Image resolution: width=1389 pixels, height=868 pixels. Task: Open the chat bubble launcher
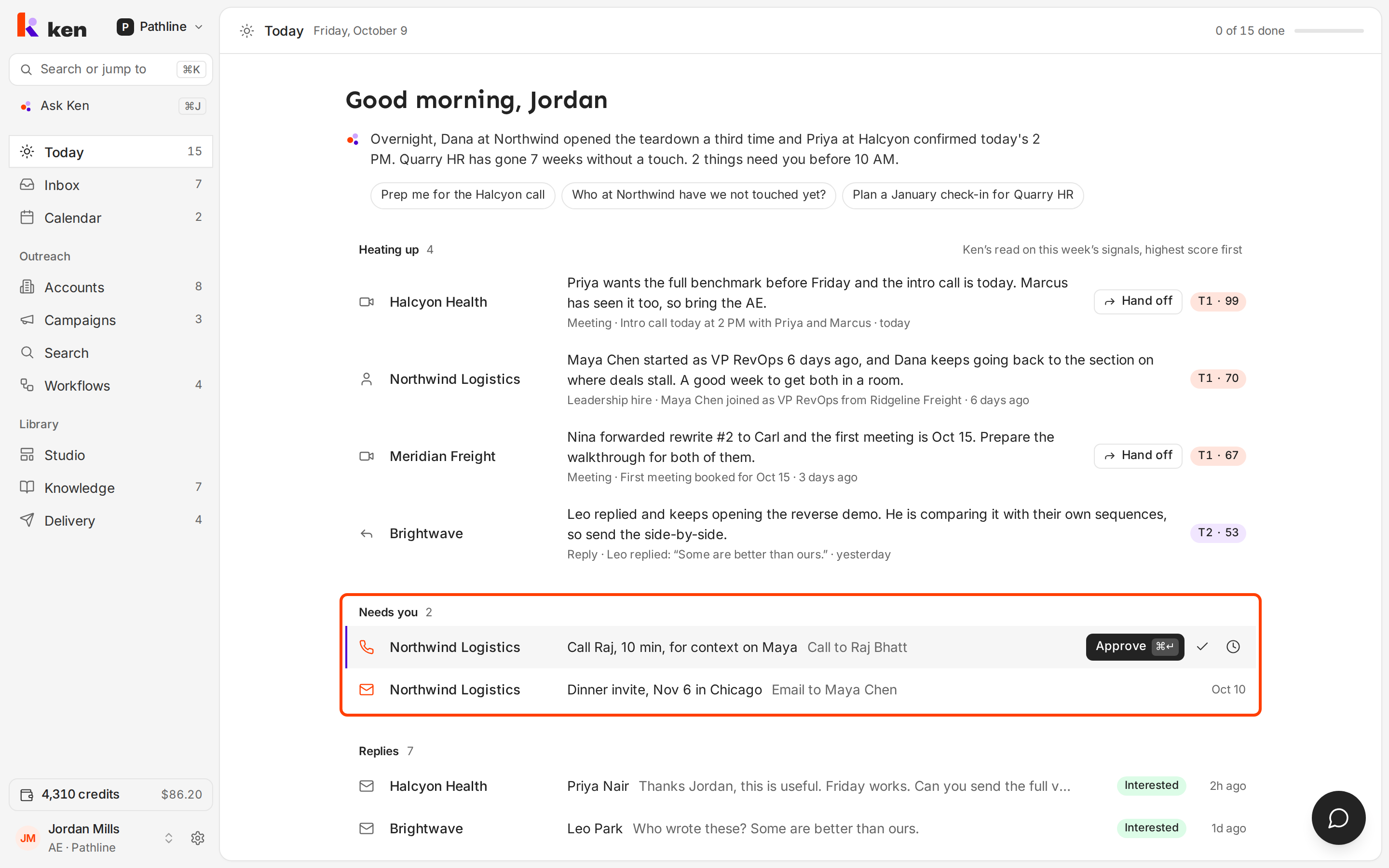(x=1338, y=817)
